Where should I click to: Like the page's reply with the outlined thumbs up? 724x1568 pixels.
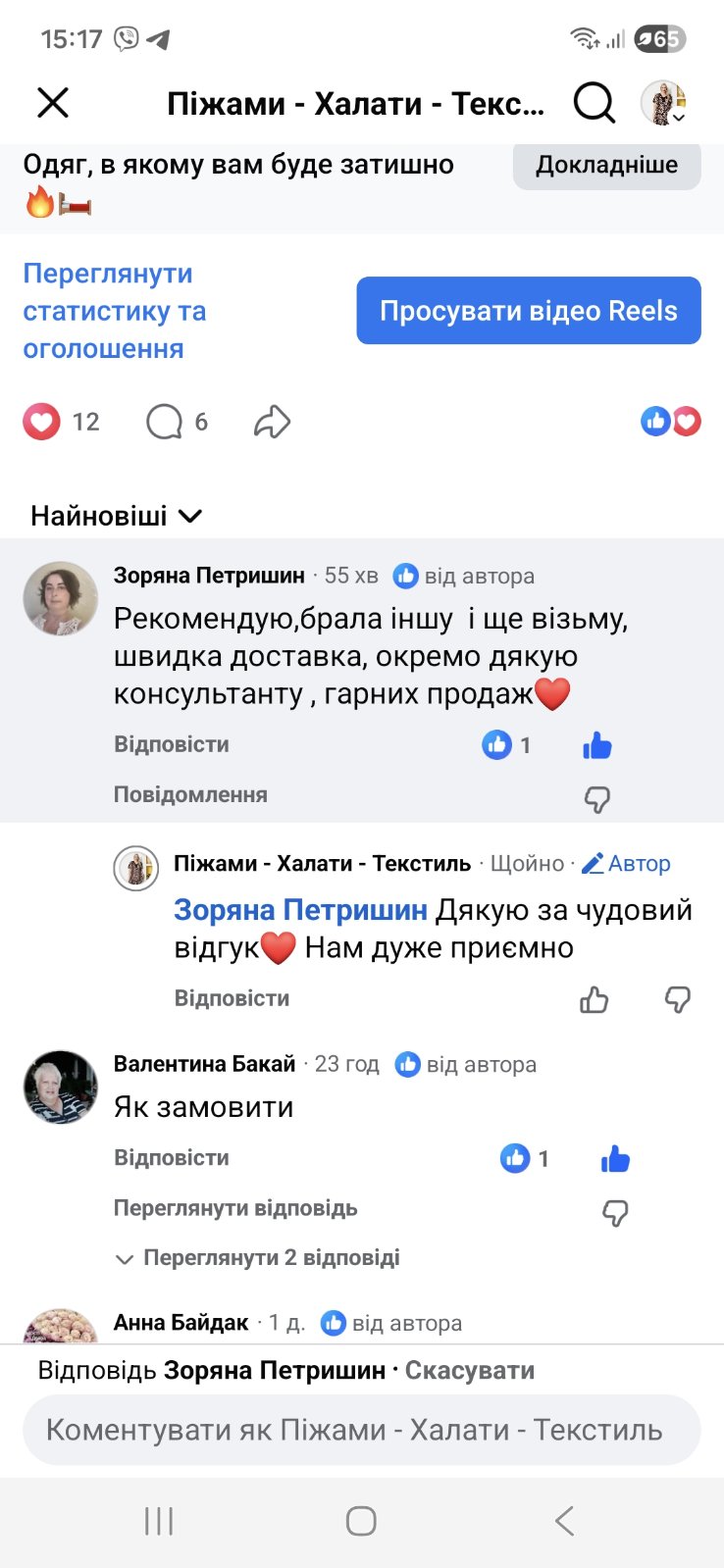(x=595, y=999)
